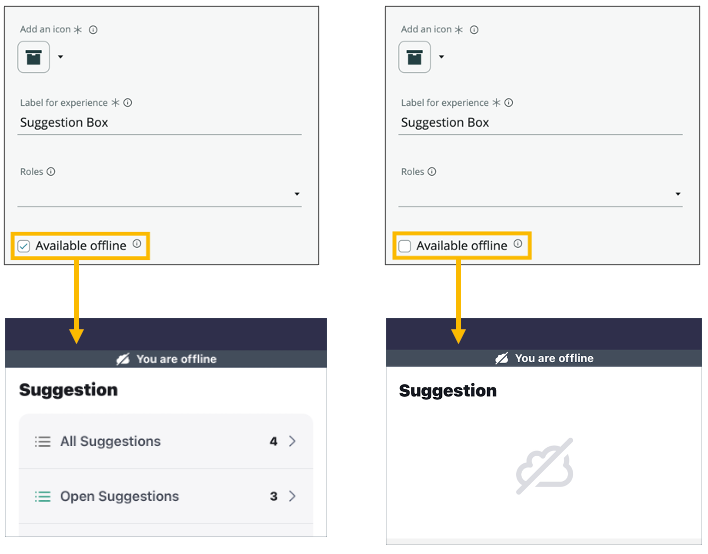Expand the Roles dropdown in right panel
Viewport: 708px width, 554px height.
tap(678, 194)
